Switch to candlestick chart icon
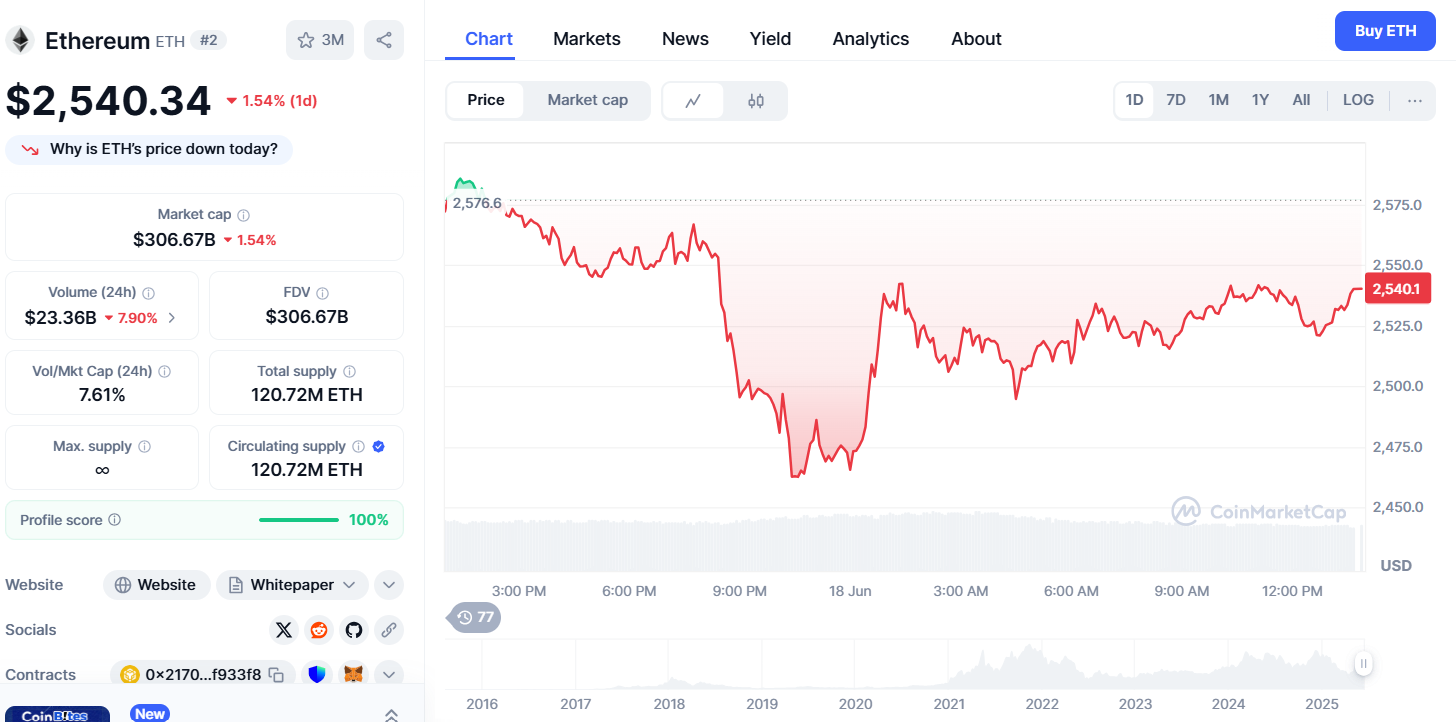Image resolution: width=1456 pixels, height=722 pixels. [x=756, y=100]
